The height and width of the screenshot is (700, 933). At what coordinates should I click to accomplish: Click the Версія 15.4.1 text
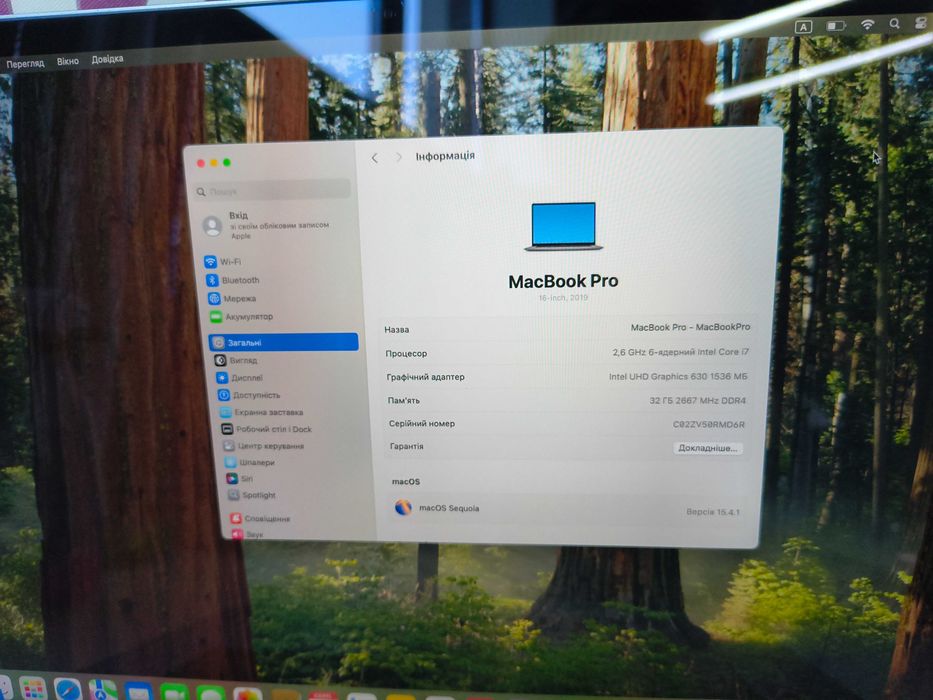tap(713, 512)
